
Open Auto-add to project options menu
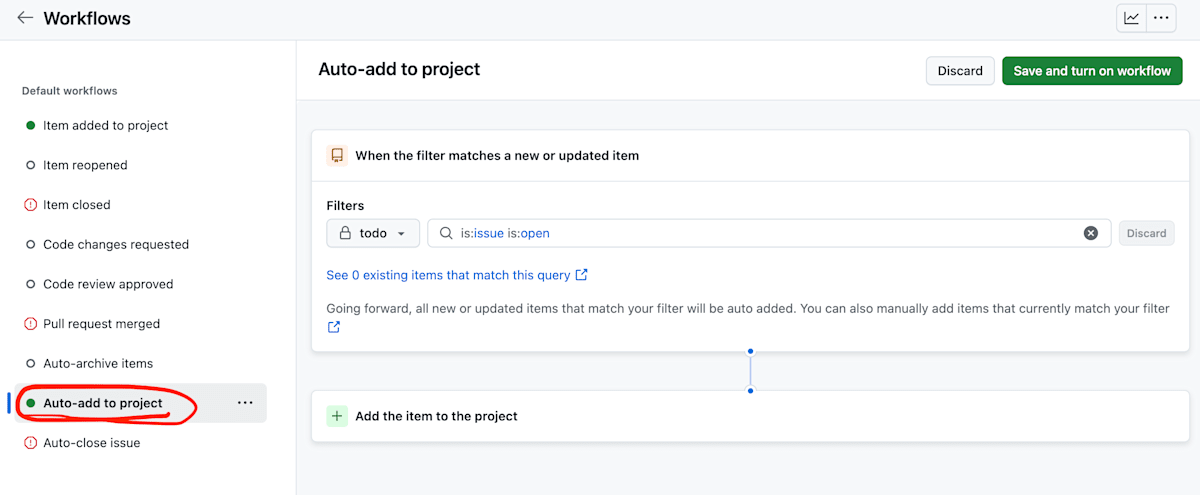point(245,403)
